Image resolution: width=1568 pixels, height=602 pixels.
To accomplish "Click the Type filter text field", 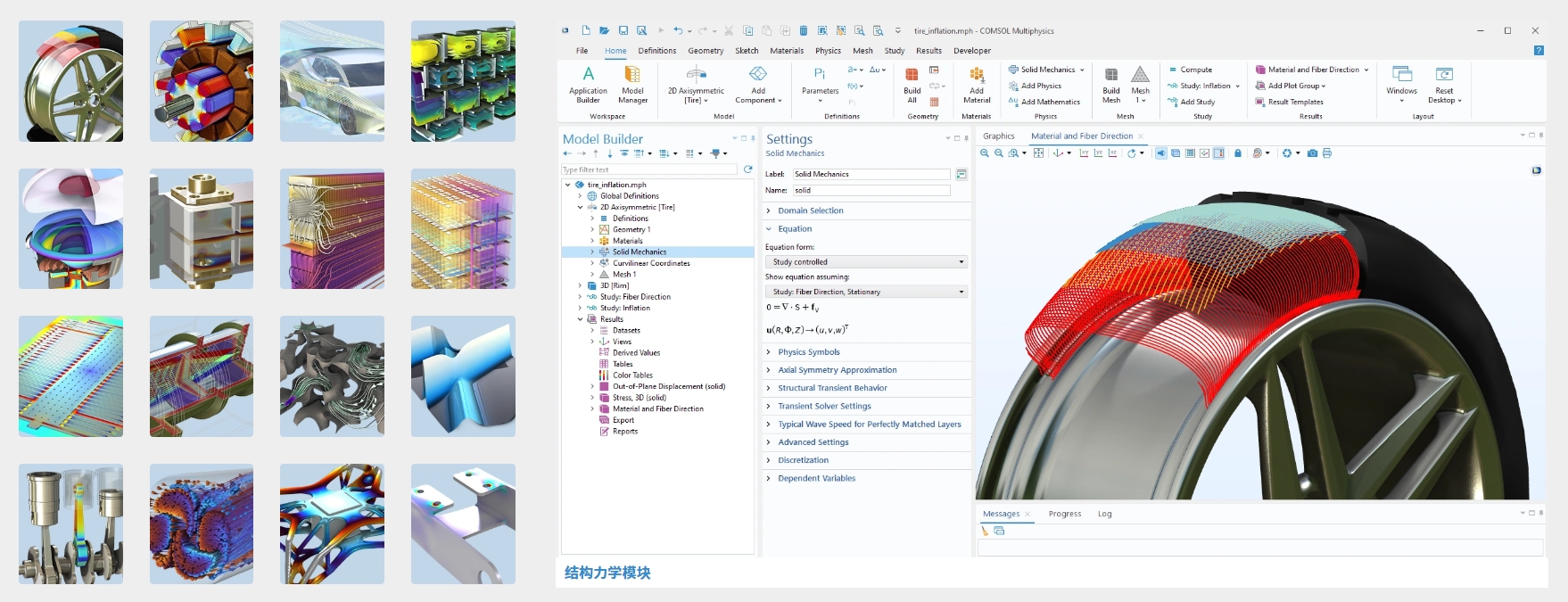I will (649, 169).
